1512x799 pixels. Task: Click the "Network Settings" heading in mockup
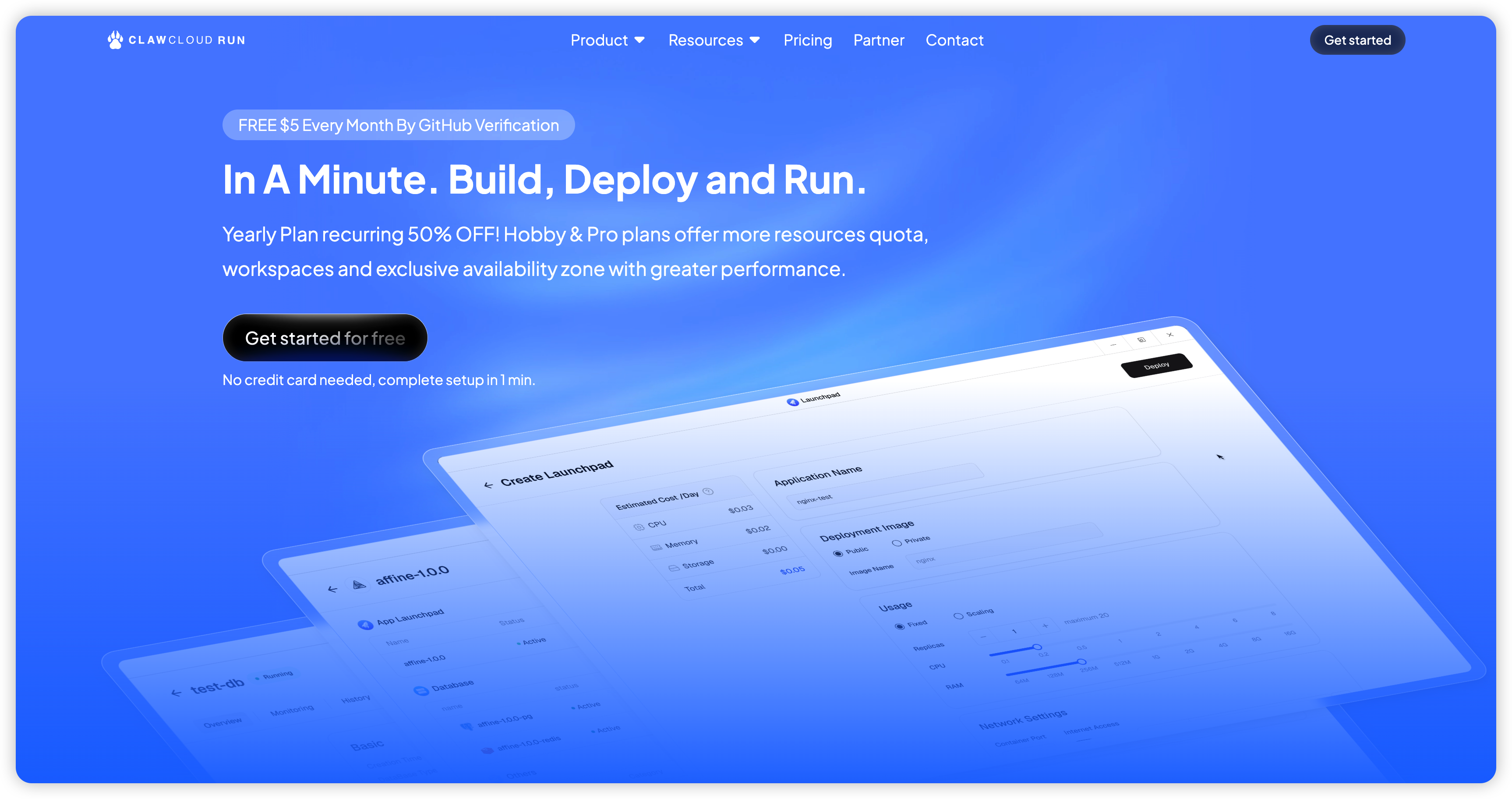point(1022,719)
